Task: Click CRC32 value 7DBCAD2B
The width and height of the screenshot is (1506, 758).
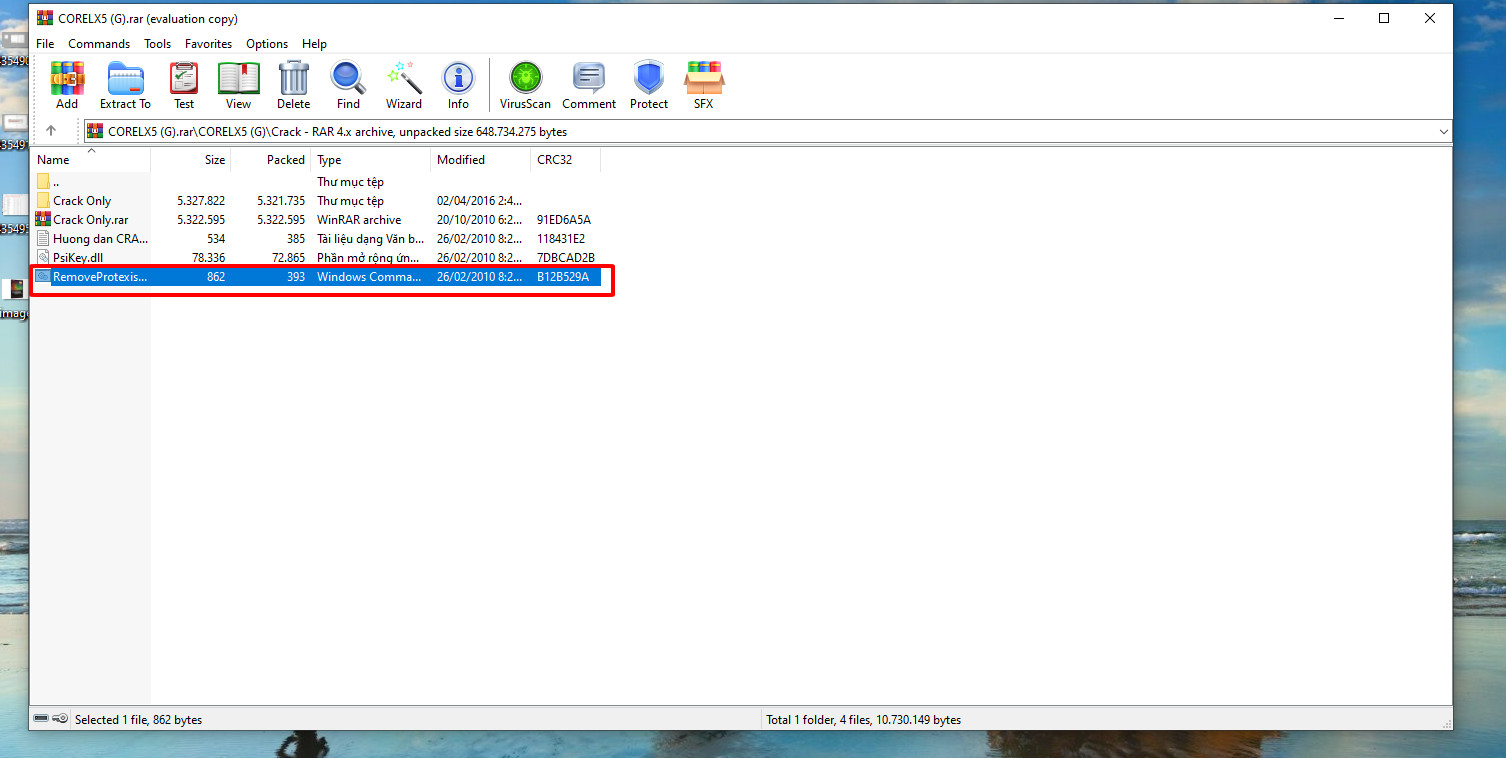Action: click(x=566, y=258)
